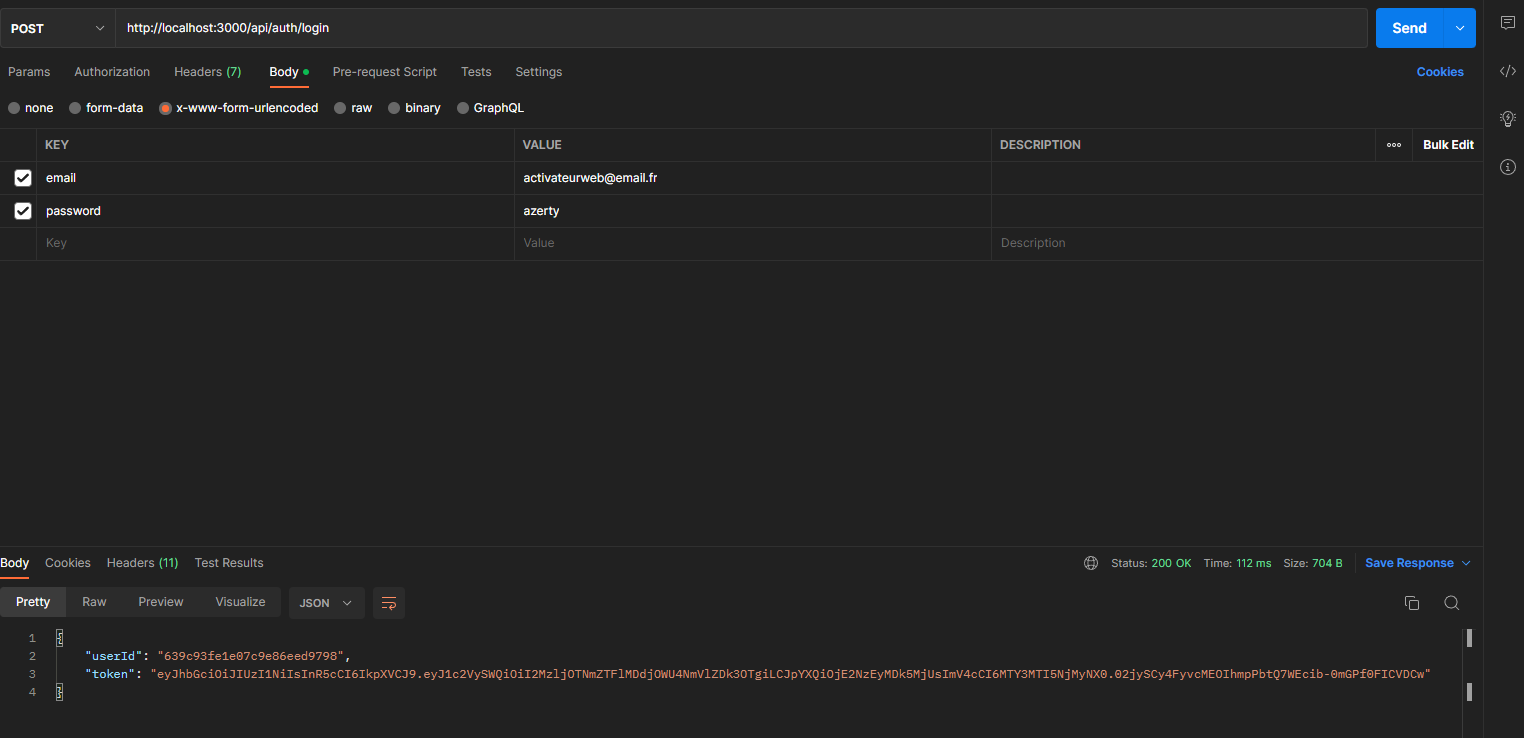Image resolution: width=1524 pixels, height=738 pixels.
Task: Switch to the Headers (7) tab
Action: tap(207, 71)
